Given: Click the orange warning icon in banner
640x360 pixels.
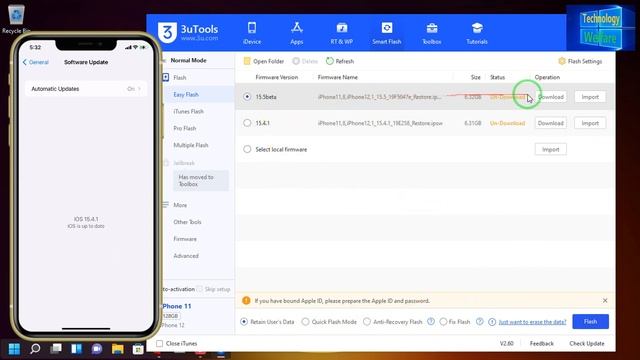Looking at the screenshot, I should [x=246, y=300].
